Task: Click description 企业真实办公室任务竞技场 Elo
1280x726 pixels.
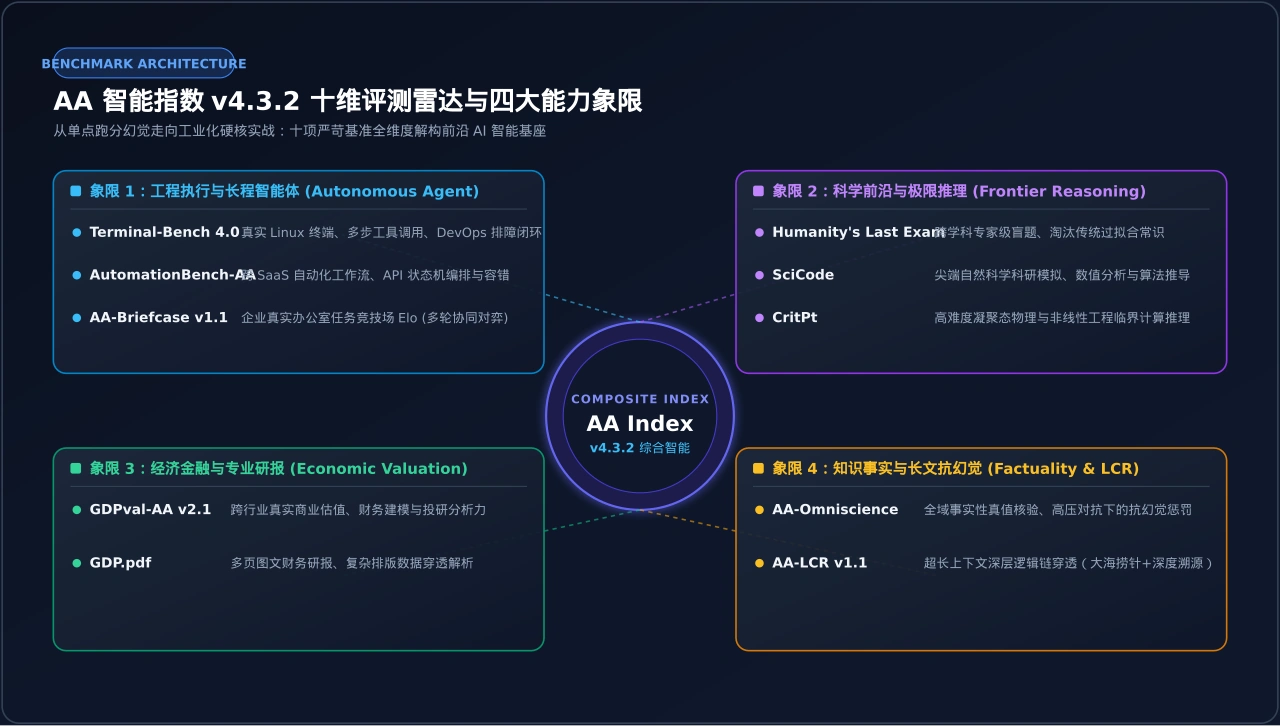Action: click(x=375, y=317)
